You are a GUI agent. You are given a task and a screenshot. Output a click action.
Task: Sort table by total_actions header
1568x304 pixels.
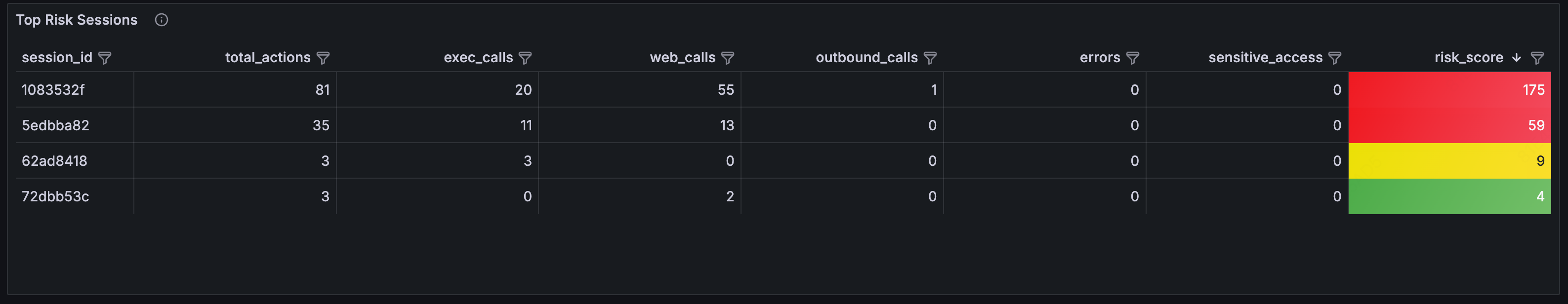tap(267, 58)
